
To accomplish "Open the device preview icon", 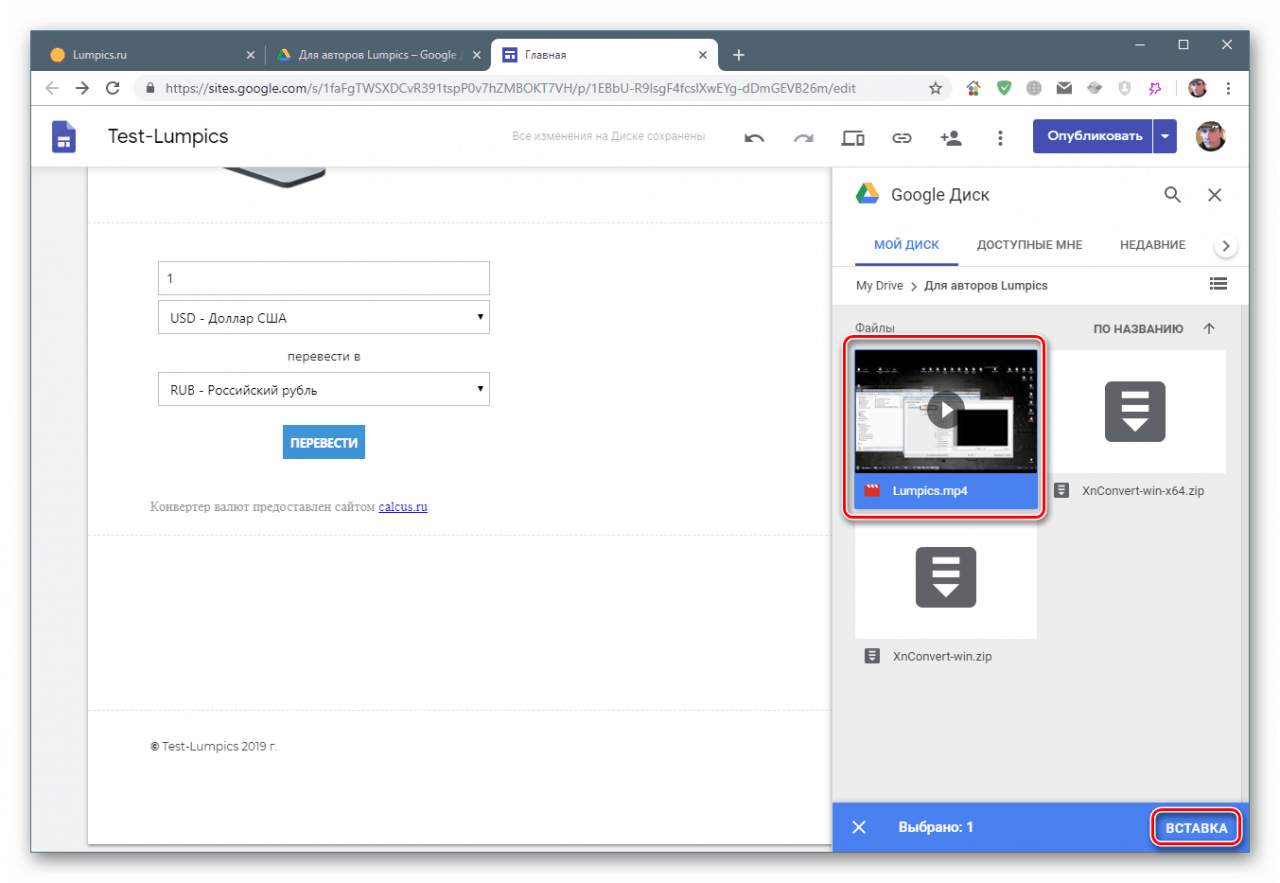I will click(853, 138).
